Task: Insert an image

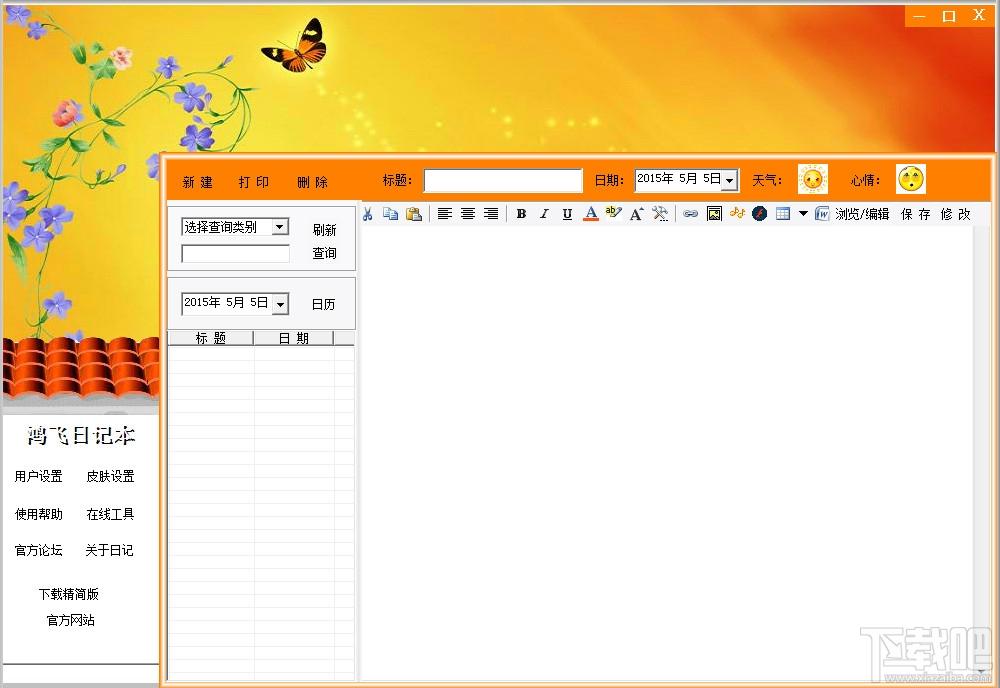Action: tap(714, 214)
